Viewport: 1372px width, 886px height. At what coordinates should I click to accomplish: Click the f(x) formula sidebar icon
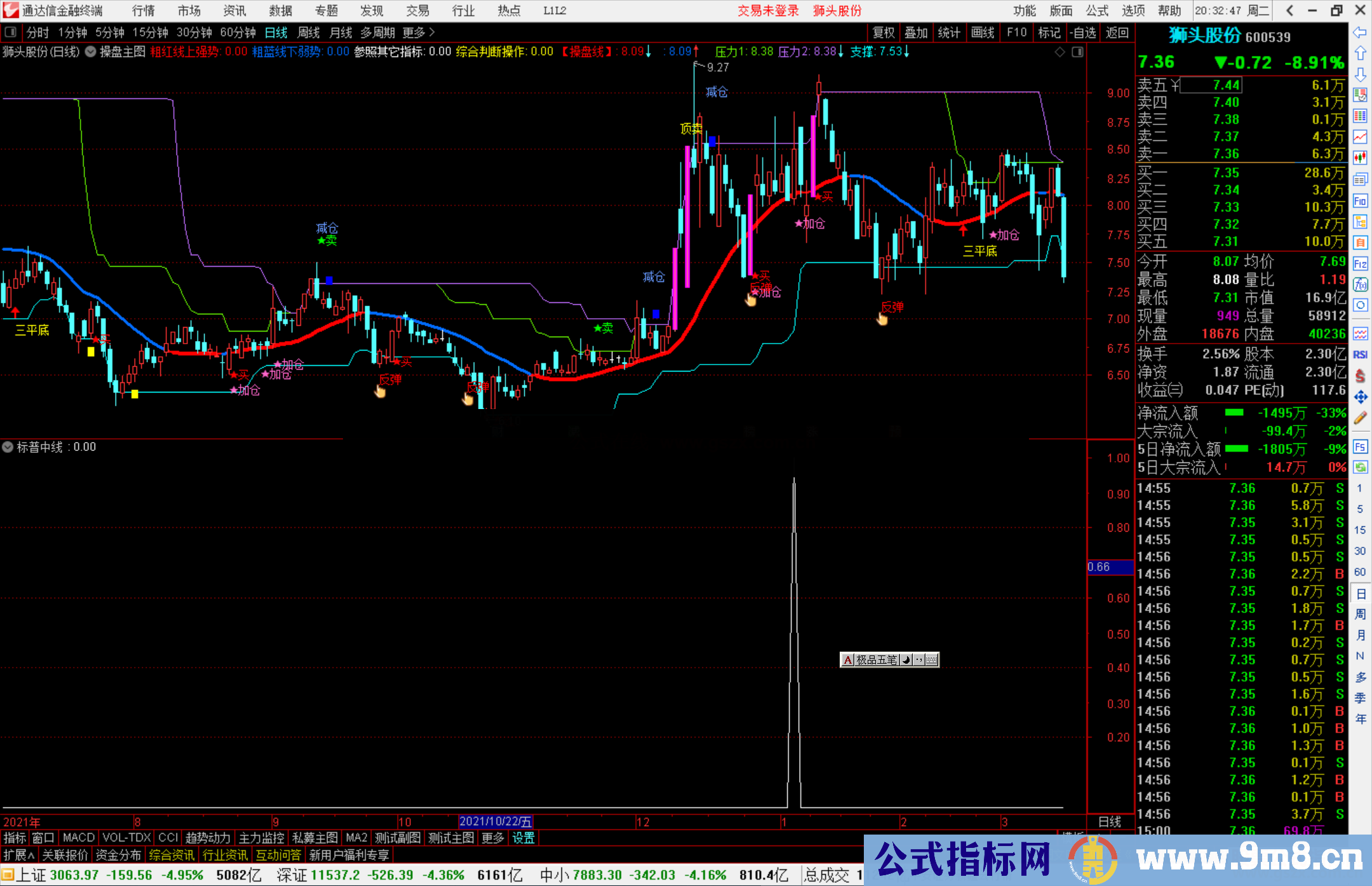(x=1360, y=285)
